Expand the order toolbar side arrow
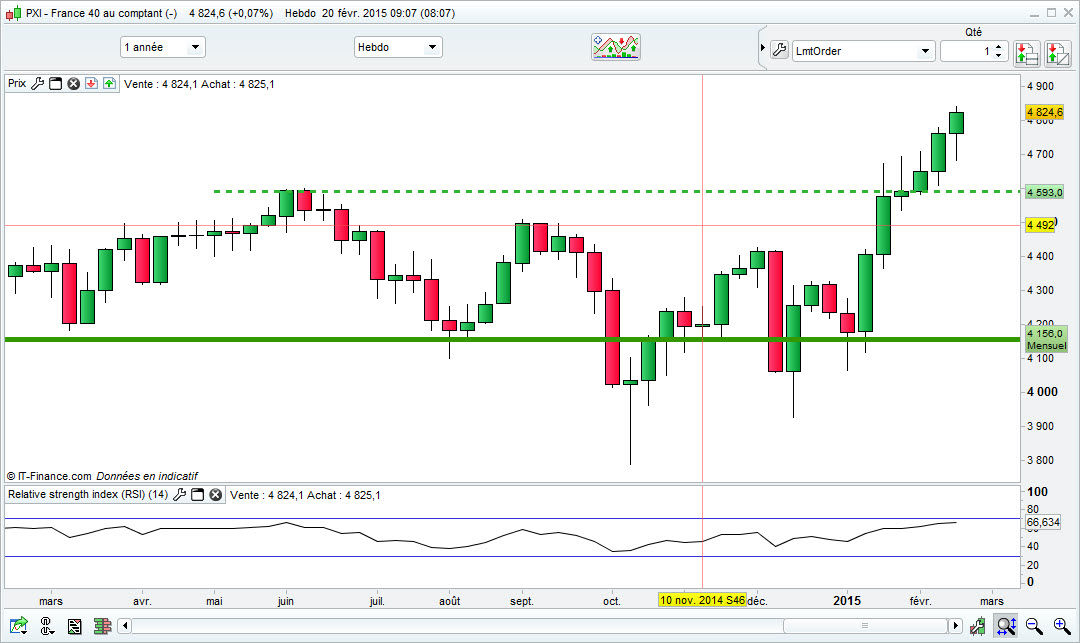 762,48
